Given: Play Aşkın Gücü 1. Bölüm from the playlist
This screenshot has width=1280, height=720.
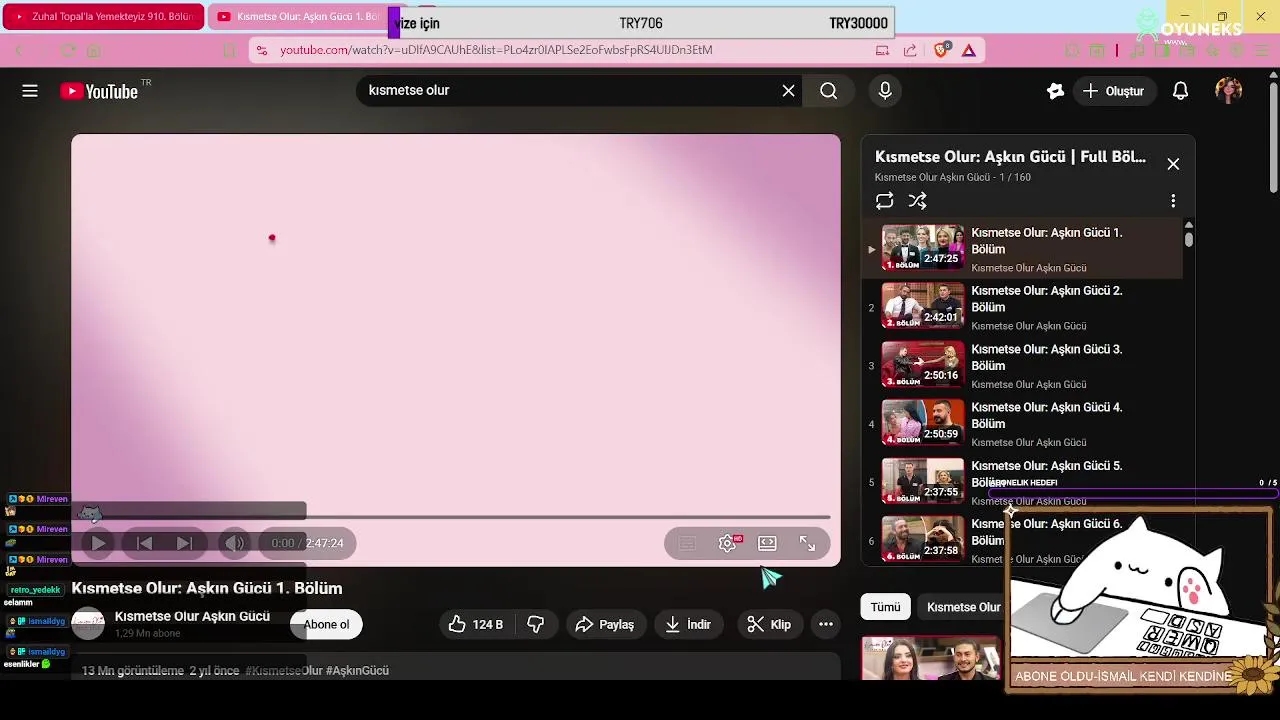Looking at the screenshot, I should (1022, 249).
